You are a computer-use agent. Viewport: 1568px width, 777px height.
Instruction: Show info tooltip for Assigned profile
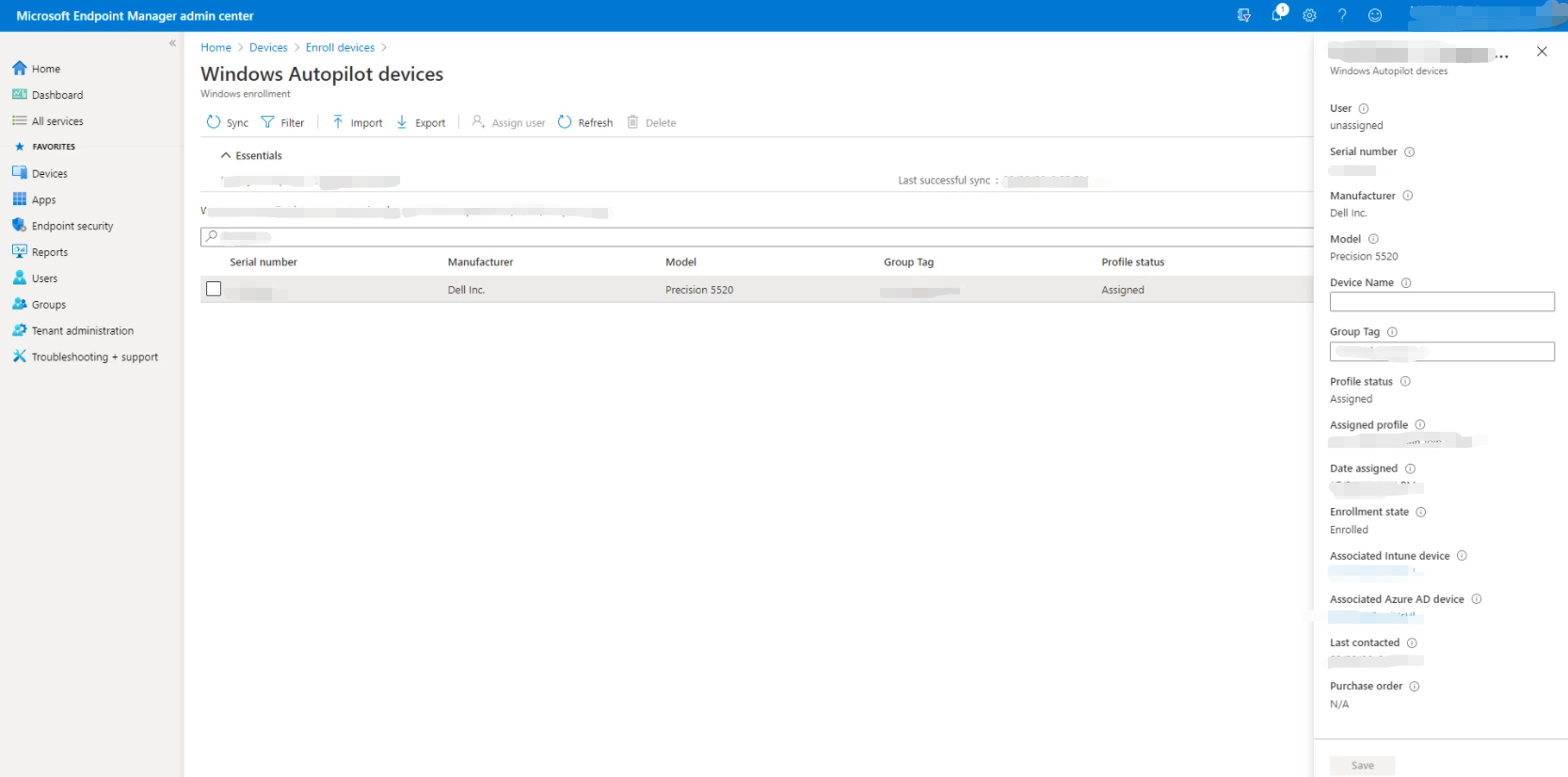pos(1420,425)
